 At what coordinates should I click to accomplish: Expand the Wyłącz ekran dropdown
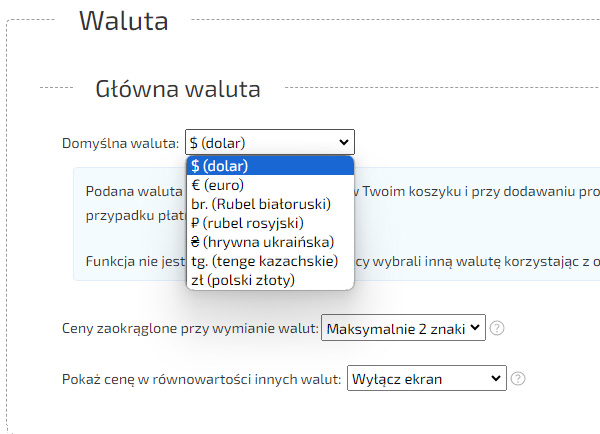[x=427, y=379]
